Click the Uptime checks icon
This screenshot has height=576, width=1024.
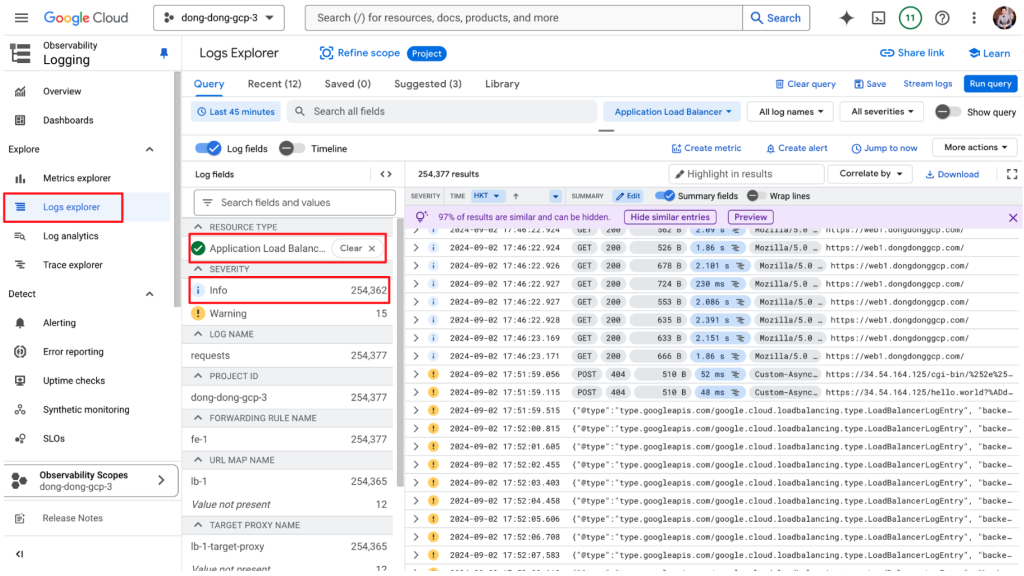pyautogui.click(x=20, y=381)
